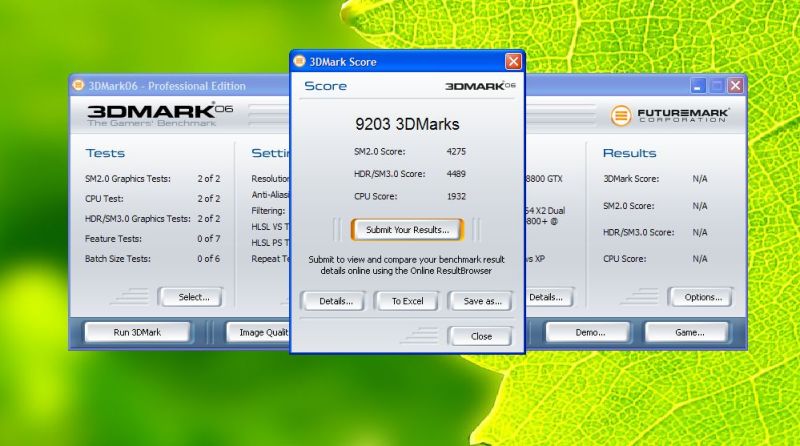This screenshot has width=800, height=446.
Task: Click the red X of 3DMark Score
Action: point(513,62)
